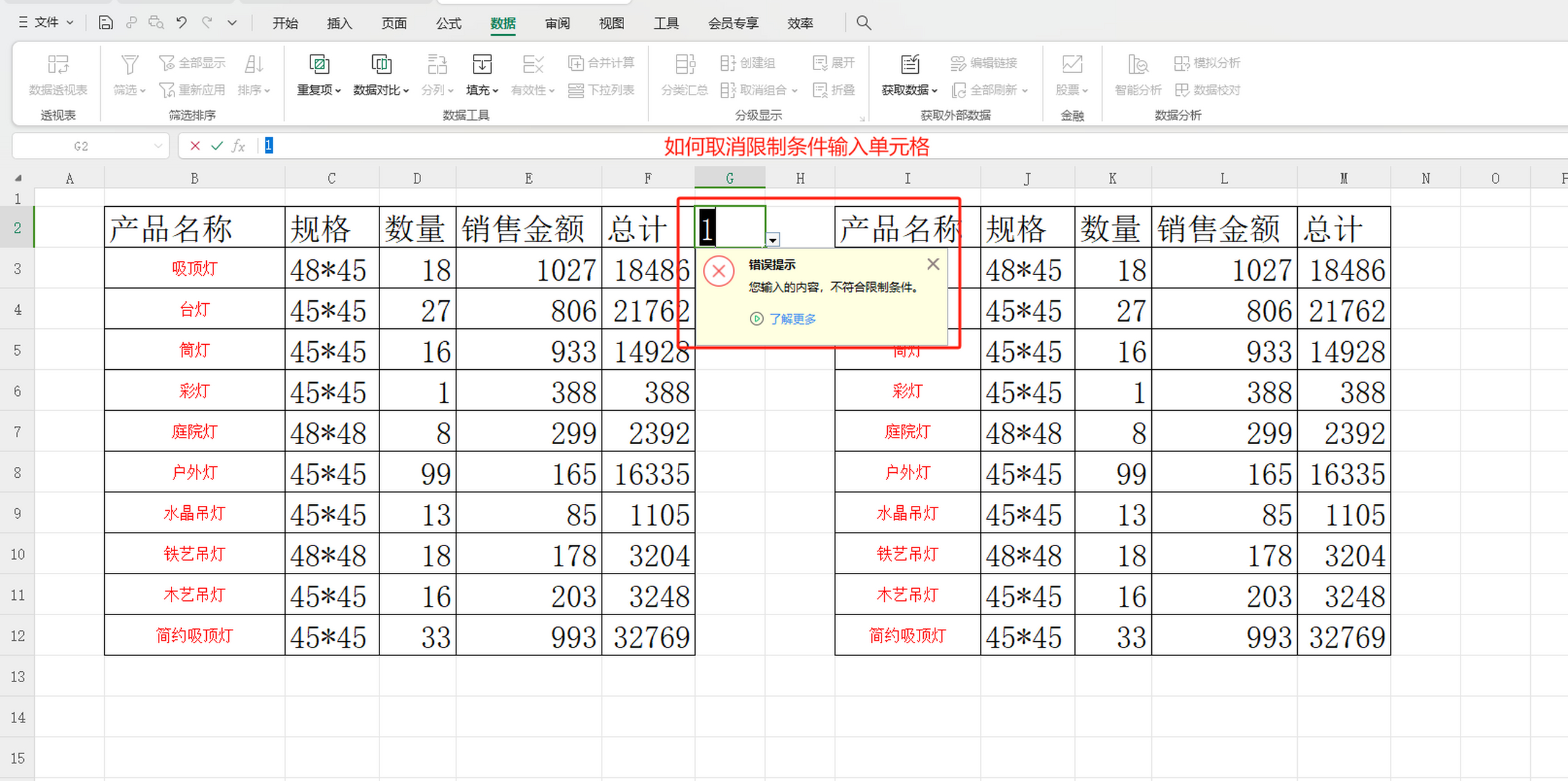Open the Efficiency (效率) tab

800,23
